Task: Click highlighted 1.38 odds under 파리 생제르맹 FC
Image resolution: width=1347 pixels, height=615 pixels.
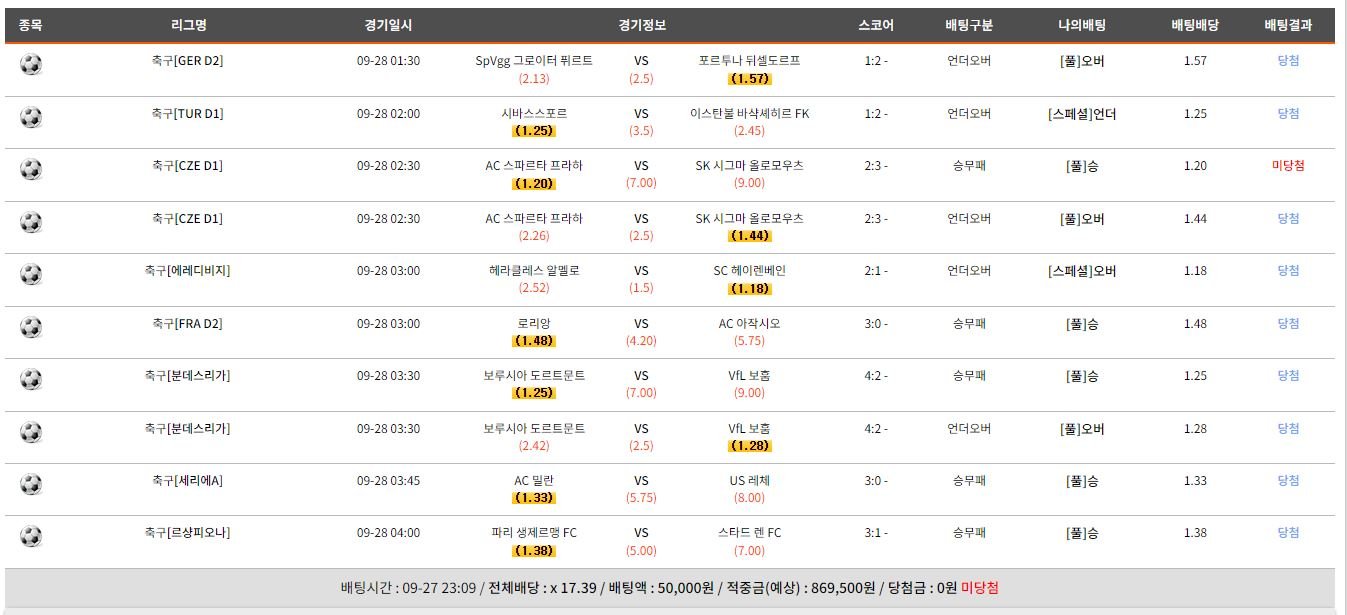Action: [534, 551]
